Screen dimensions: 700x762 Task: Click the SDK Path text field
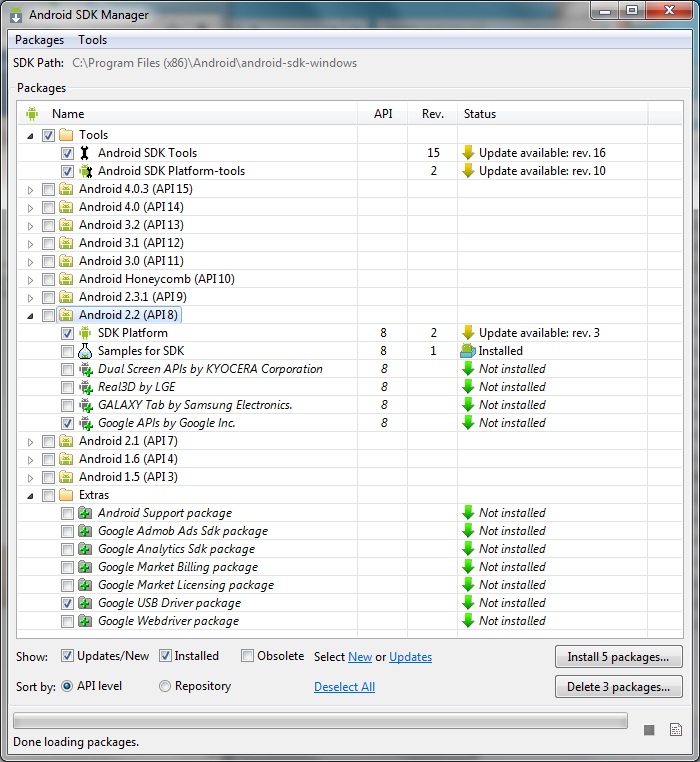pyautogui.click(x=214, y=63)
